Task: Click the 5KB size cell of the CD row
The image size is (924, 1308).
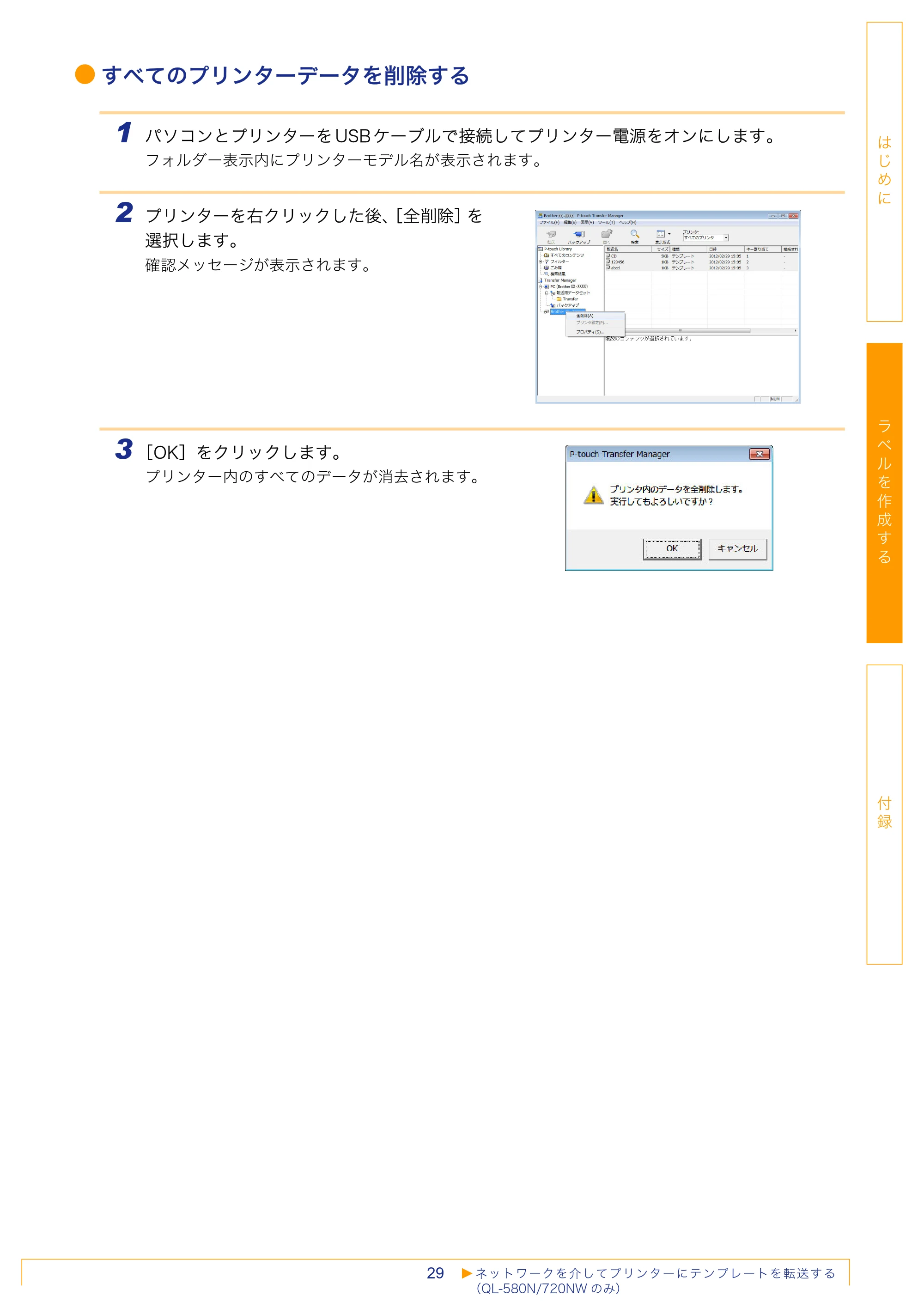Action: [x=664, y=256]
